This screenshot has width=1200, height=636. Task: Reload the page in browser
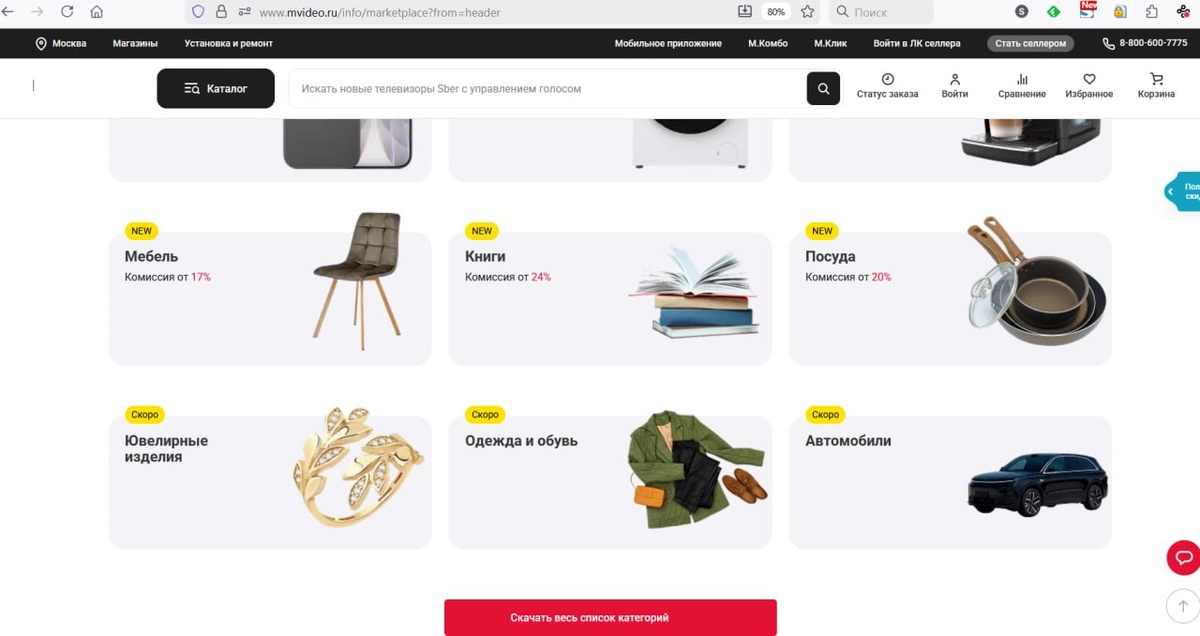67,12
